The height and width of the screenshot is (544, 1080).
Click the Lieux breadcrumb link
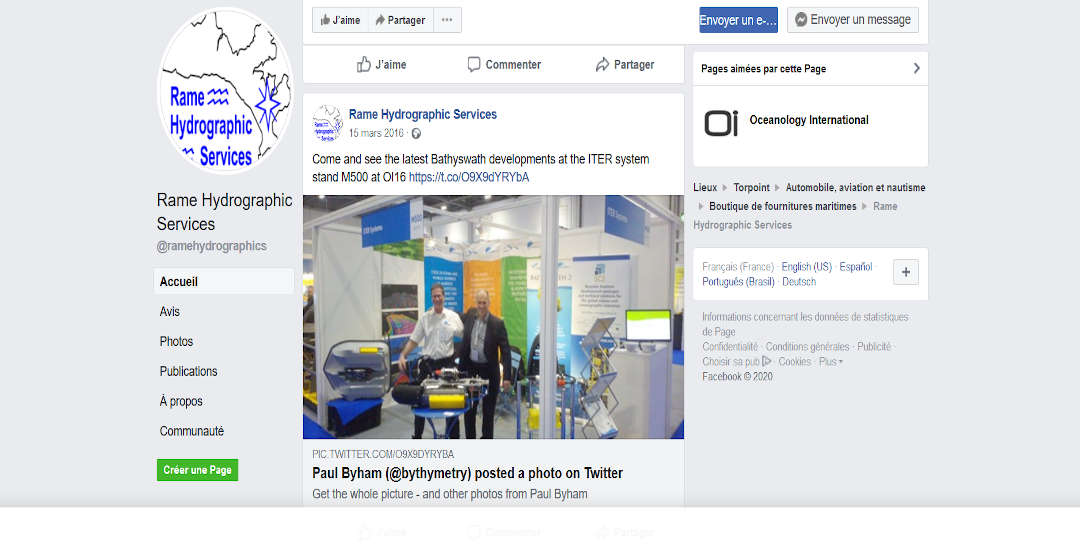pyautogui.click(x=705, y=187)
